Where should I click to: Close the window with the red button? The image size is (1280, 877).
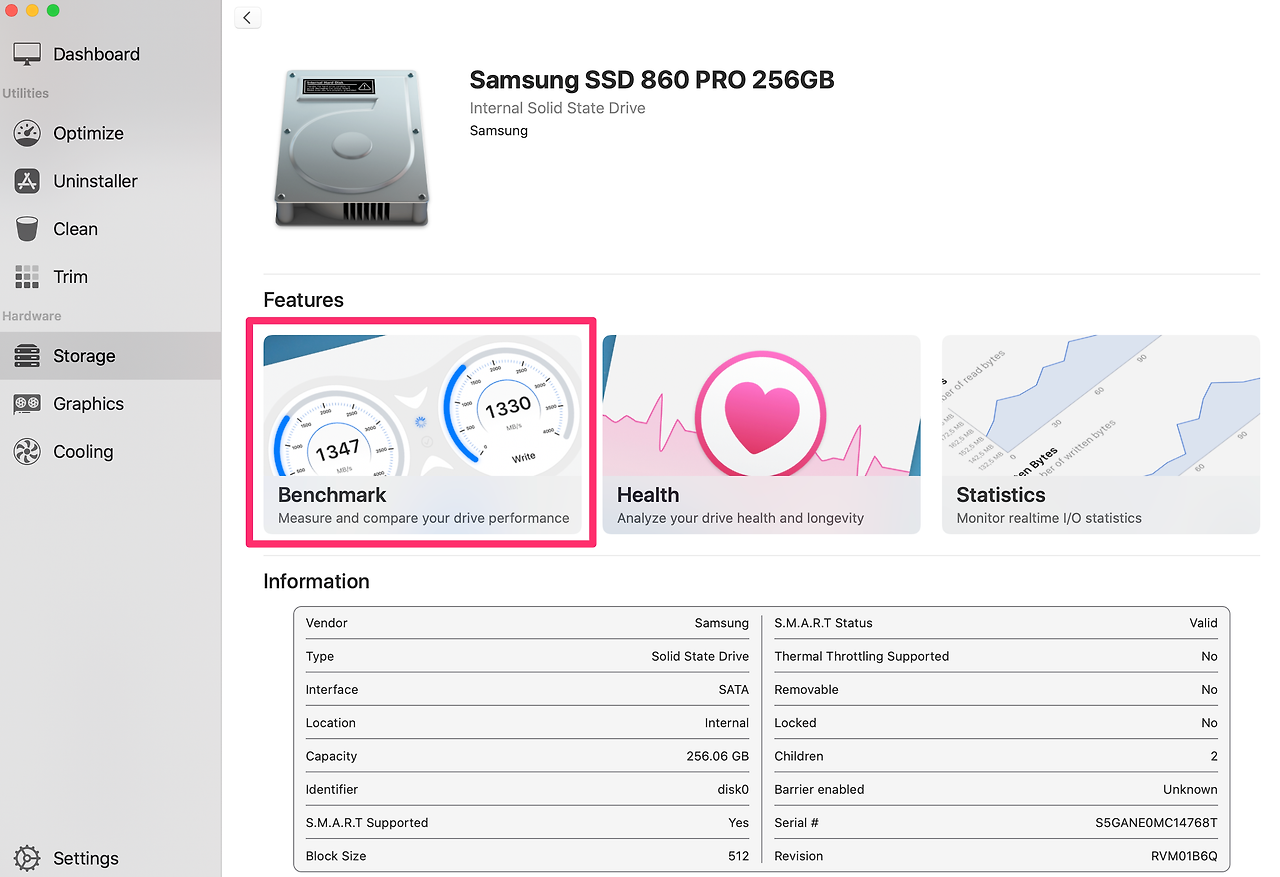pyautogui.click(x=11, y=10)
